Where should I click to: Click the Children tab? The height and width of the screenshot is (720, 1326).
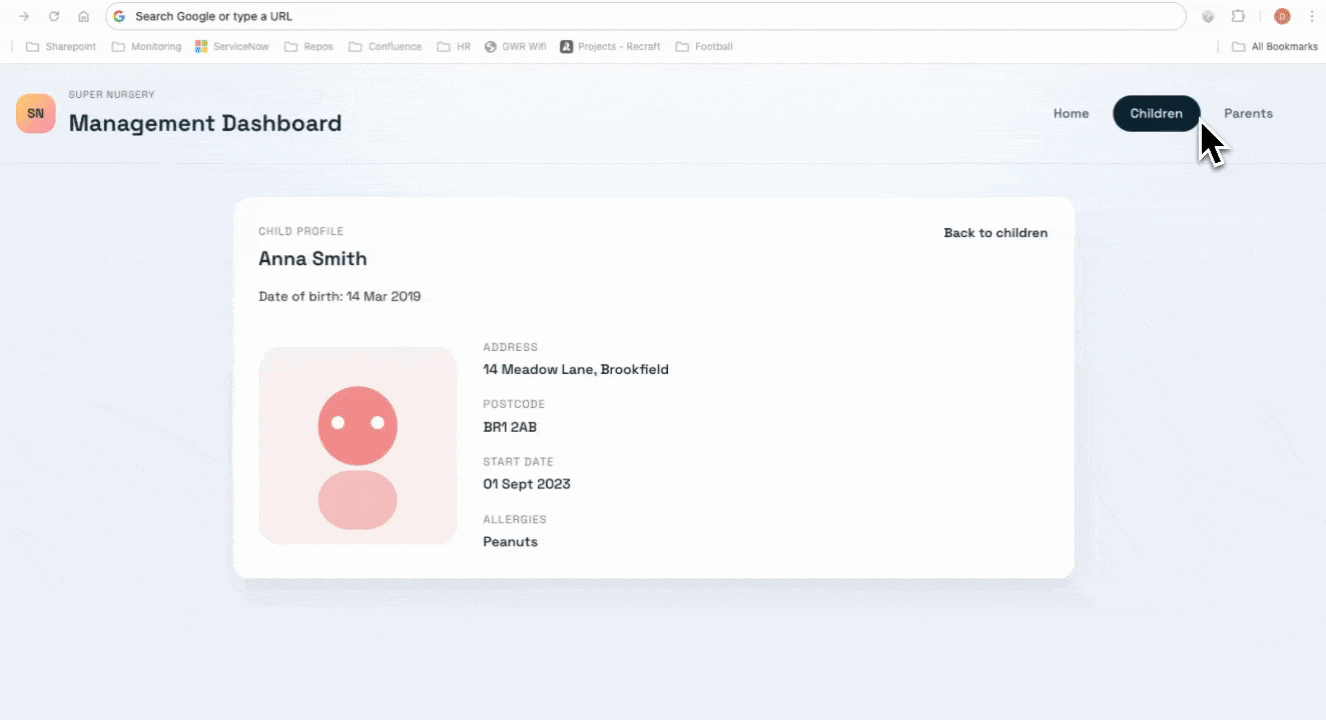pyautogui.click(x=1156, y=113)
